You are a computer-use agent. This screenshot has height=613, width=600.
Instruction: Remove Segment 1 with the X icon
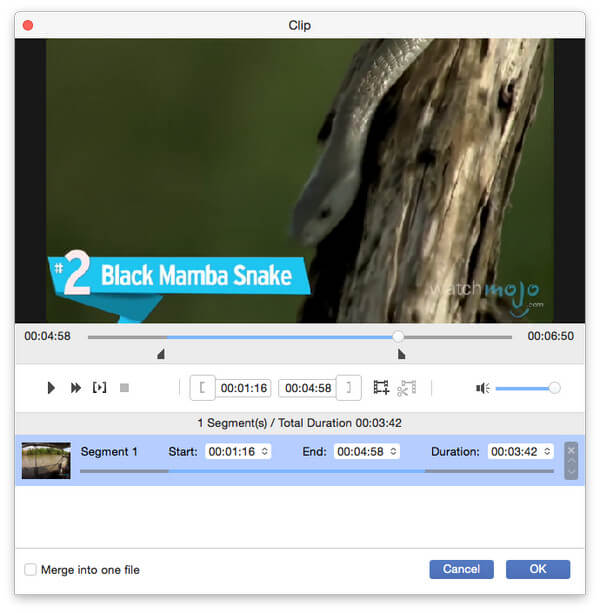(571, 450)
